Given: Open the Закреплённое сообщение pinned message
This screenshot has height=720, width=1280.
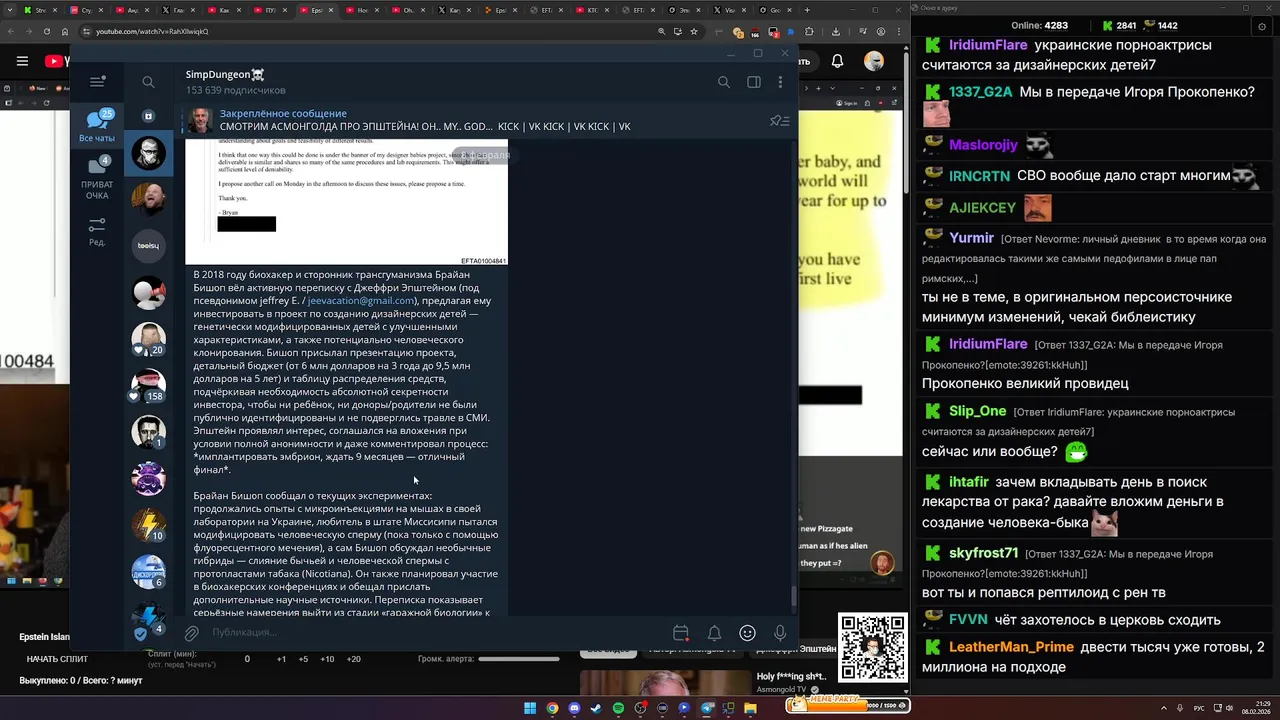Looking at the screenshot, I should [x=425, y=120].
